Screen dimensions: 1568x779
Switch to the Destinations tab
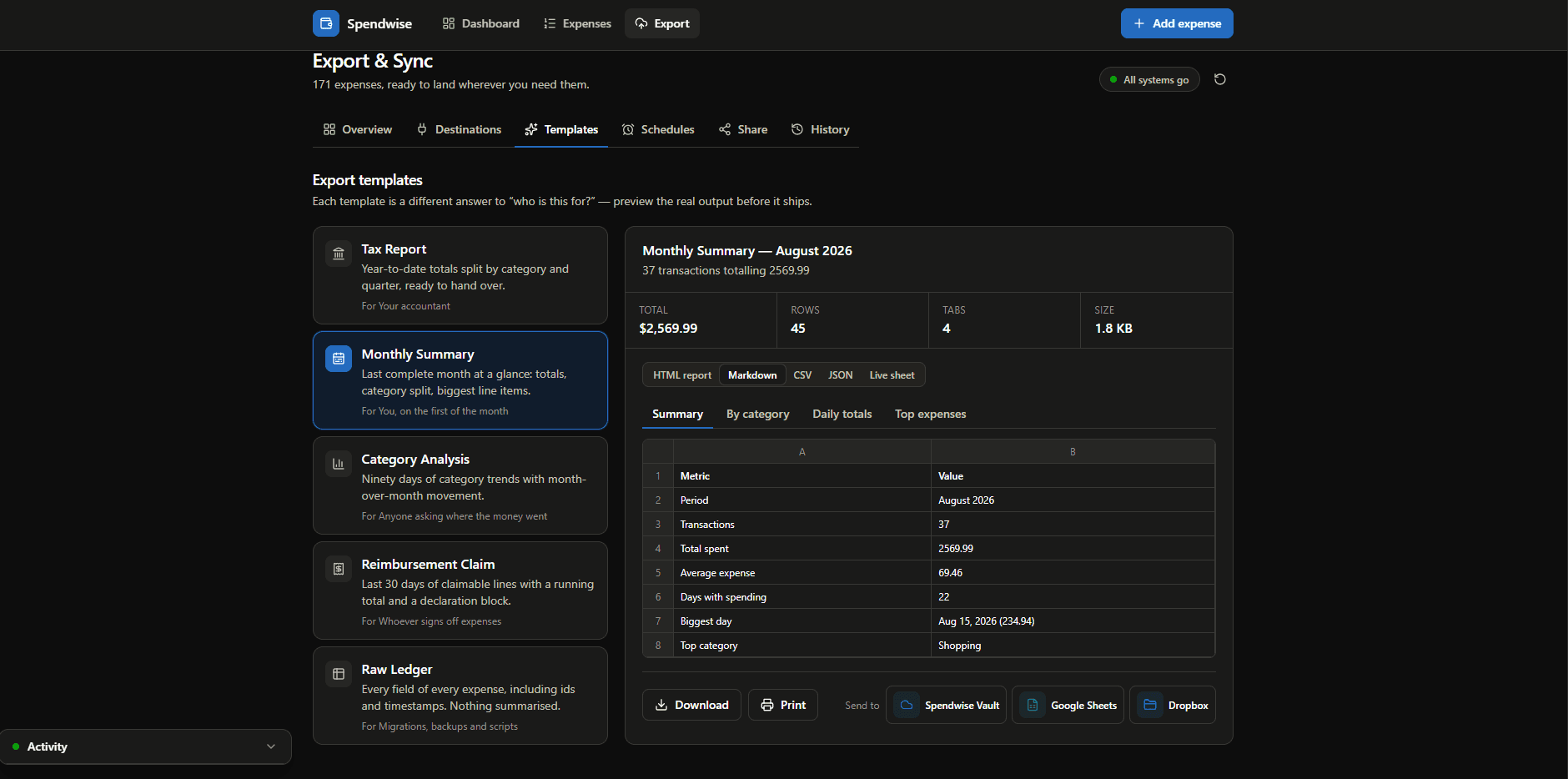(x=460, y=129)
